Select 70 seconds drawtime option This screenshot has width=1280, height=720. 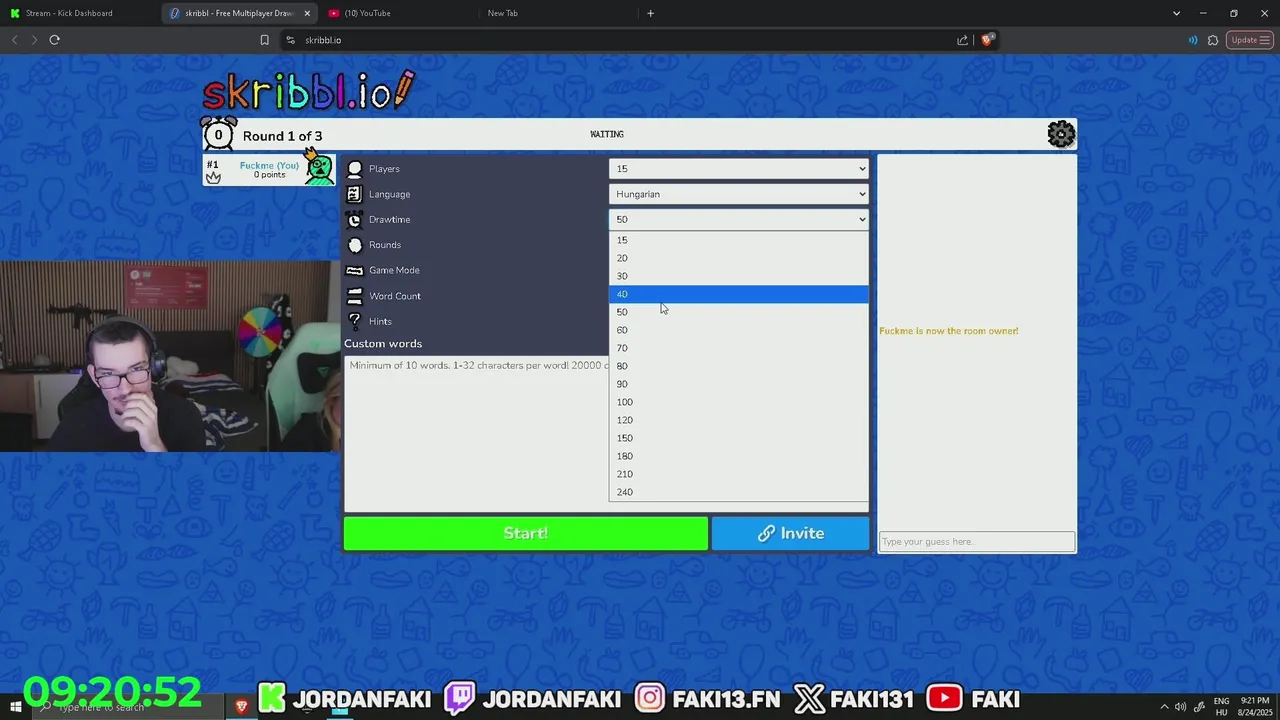point(738,348)
